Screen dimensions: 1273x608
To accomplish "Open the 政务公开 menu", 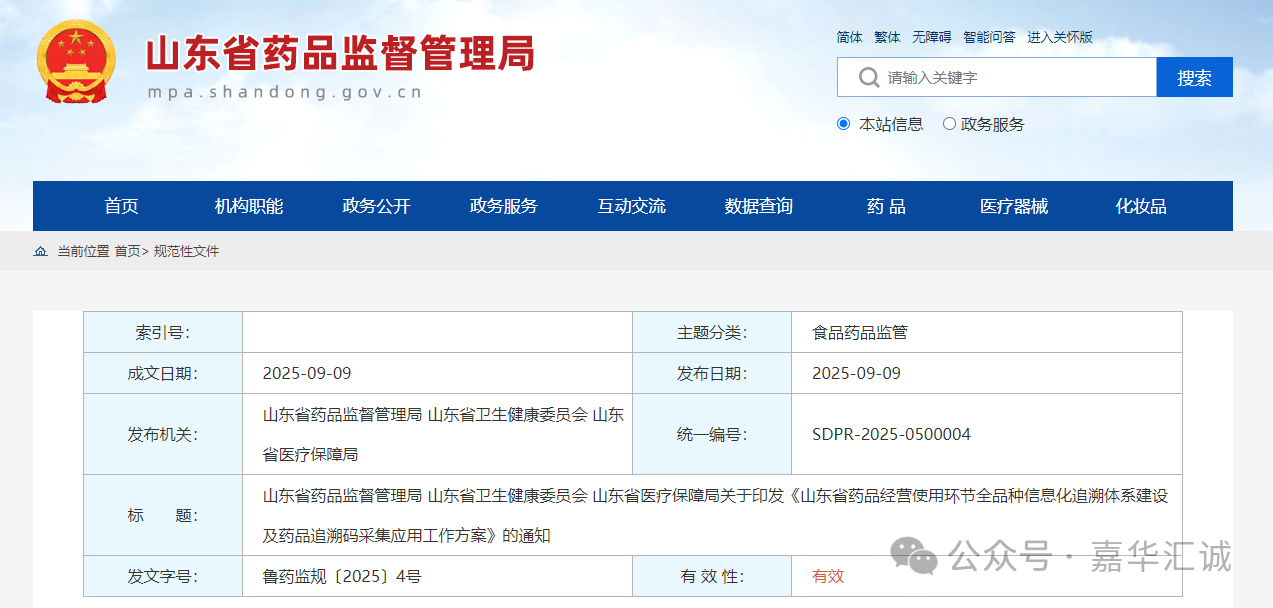I will (376, 206).
